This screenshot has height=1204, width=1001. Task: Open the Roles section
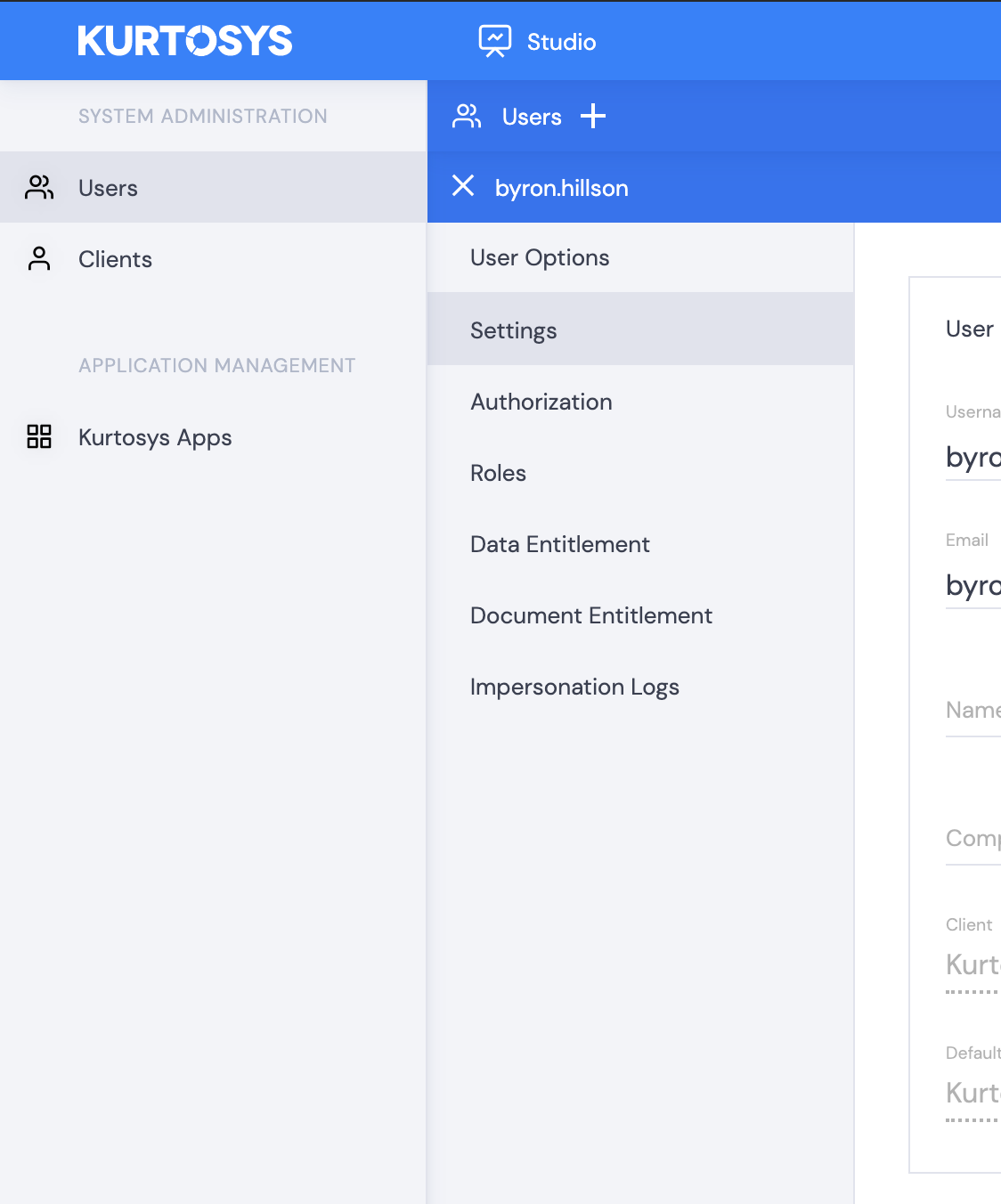498,473
